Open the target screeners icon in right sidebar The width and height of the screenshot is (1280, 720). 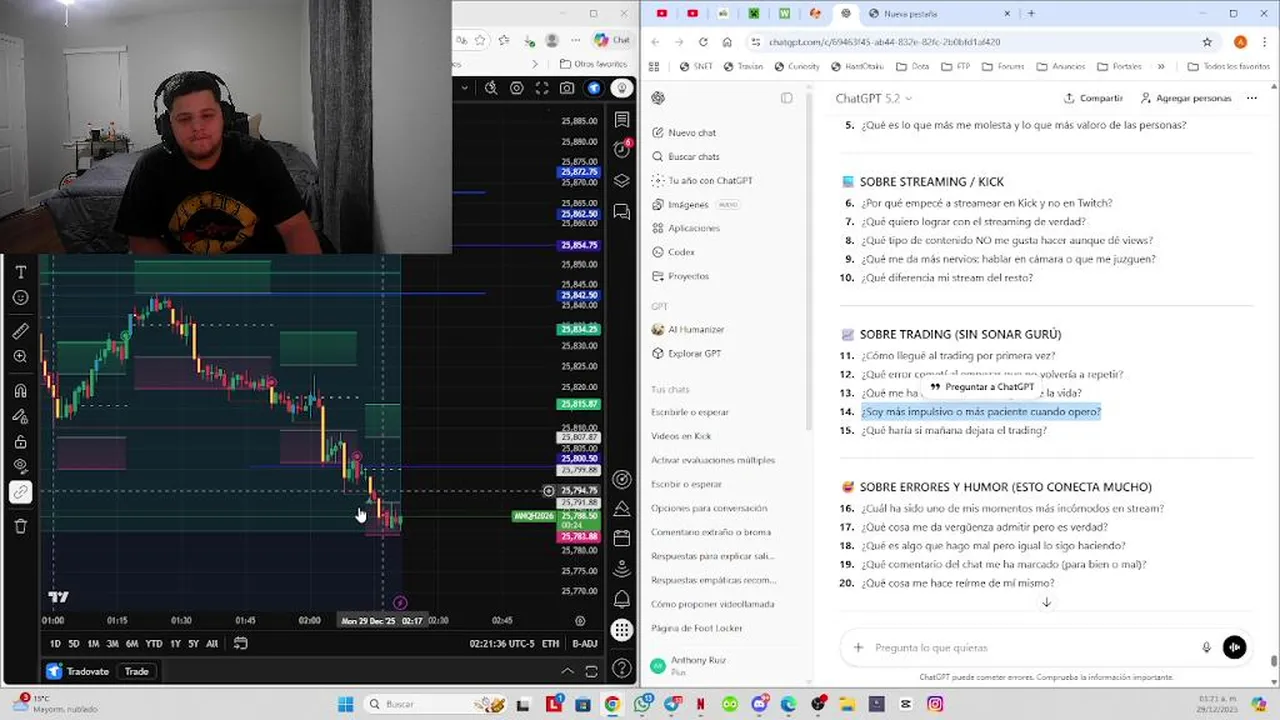click(622, 480)
